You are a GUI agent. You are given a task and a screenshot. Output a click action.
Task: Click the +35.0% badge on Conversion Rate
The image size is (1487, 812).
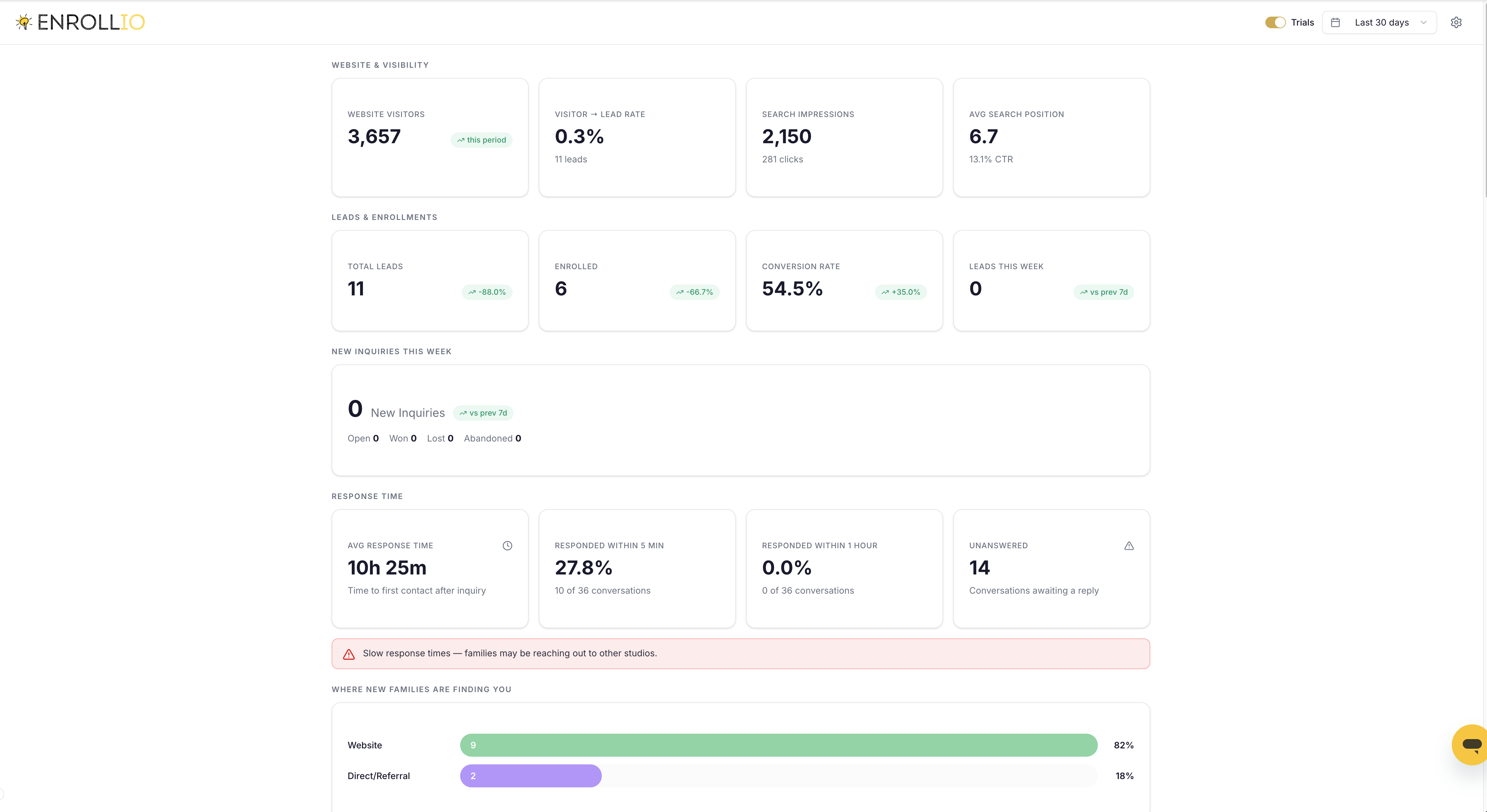click(901, 292)
